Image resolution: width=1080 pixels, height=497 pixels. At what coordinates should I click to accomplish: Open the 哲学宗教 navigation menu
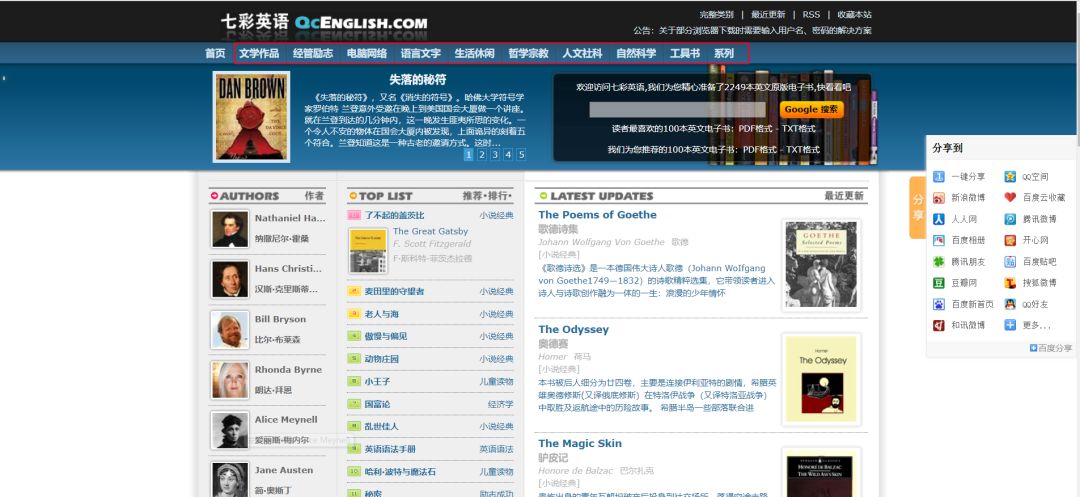pyautogui.click(x=528, y=53)
